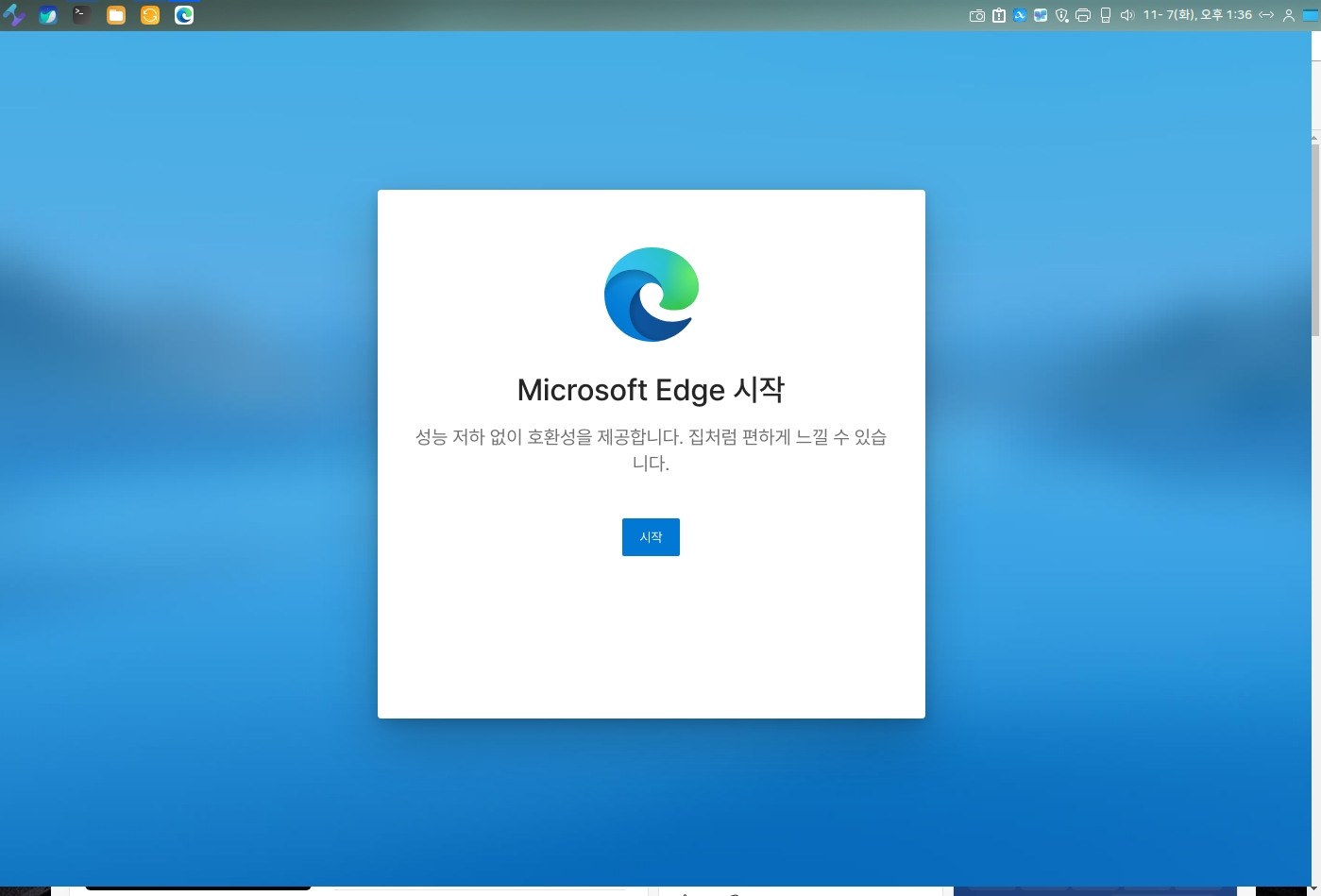Open the terminal from the top panel
This screenshot has height=896, width=1321.
(82, 15)
